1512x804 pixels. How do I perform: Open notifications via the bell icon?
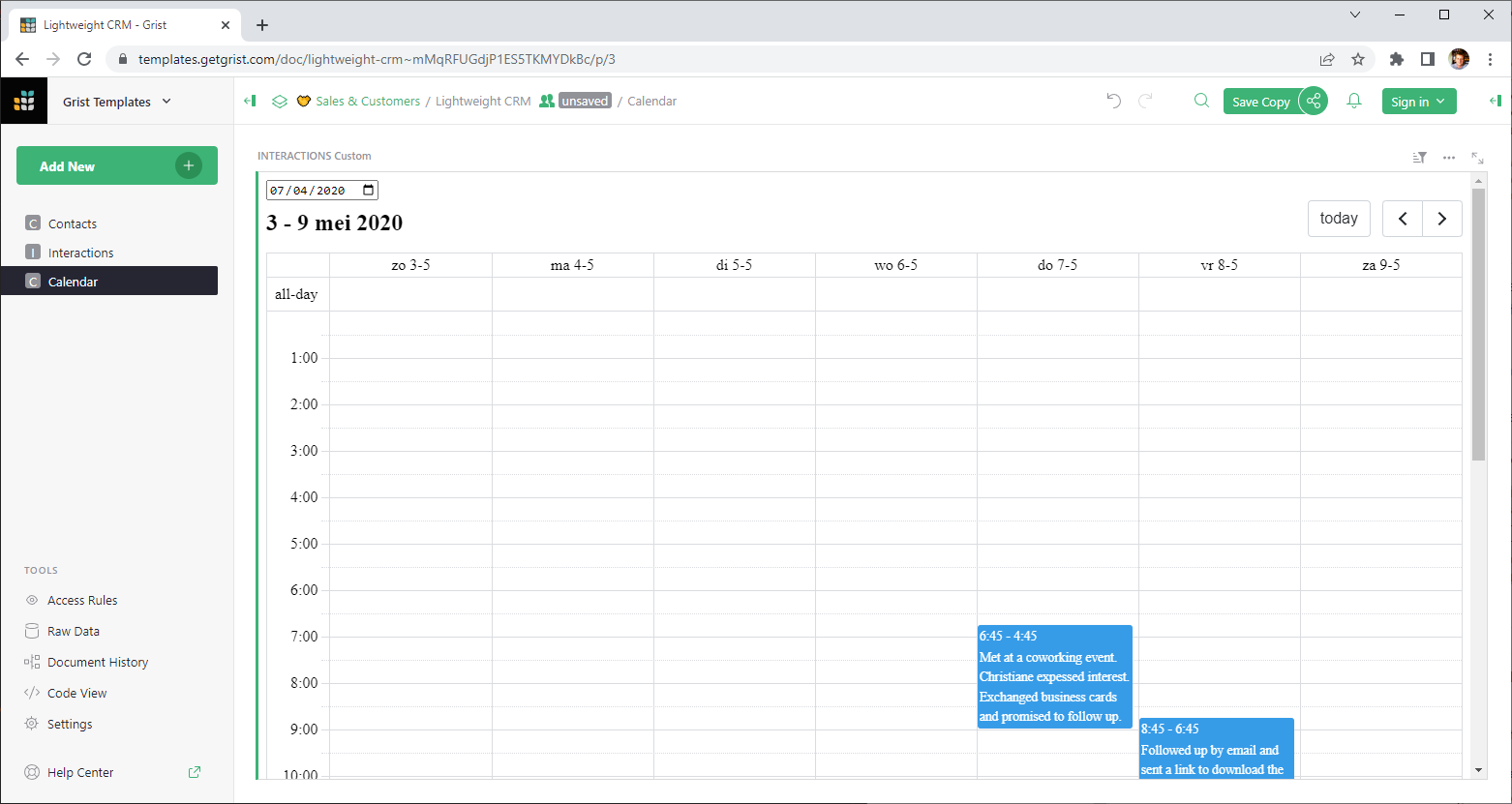coord(1353,101)
